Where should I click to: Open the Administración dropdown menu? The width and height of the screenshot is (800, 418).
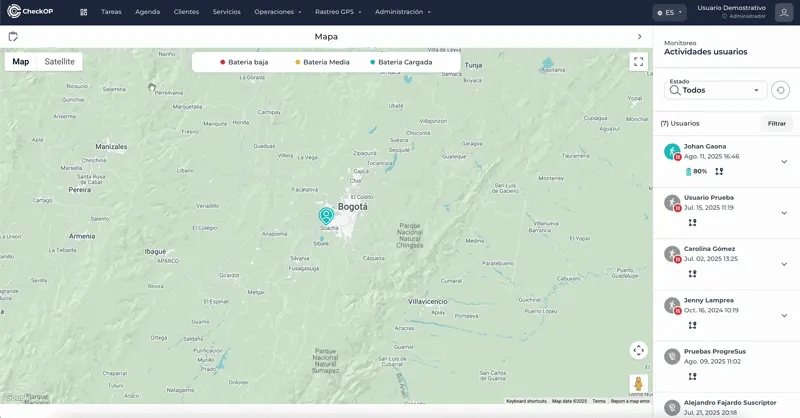point(403,12)
